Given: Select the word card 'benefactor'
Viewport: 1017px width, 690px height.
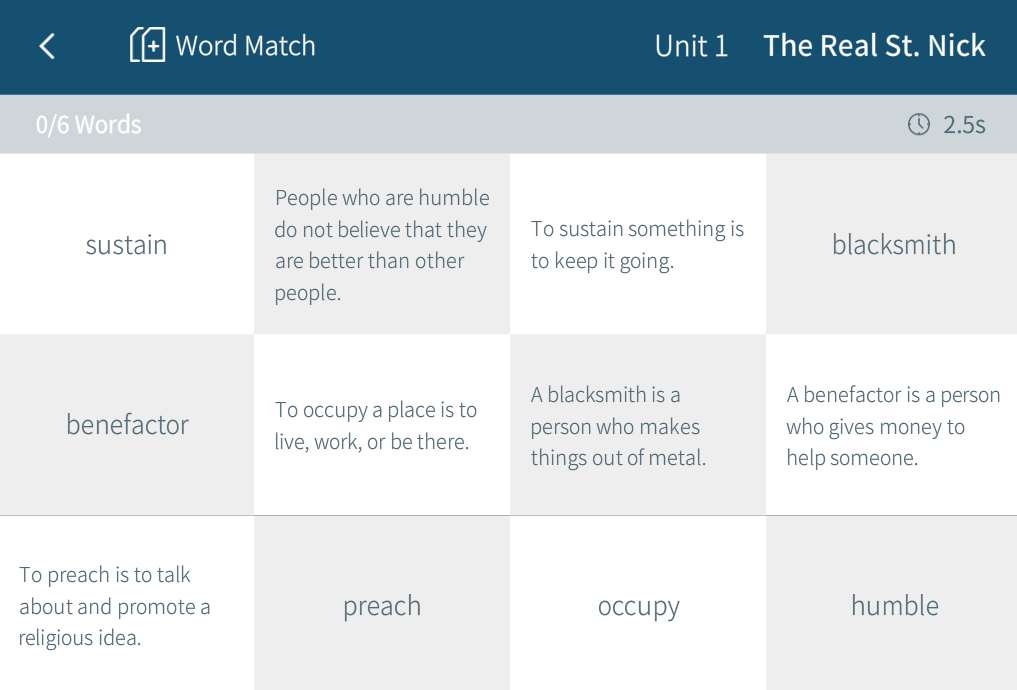Looking at the screenshot, I should 126,425.
